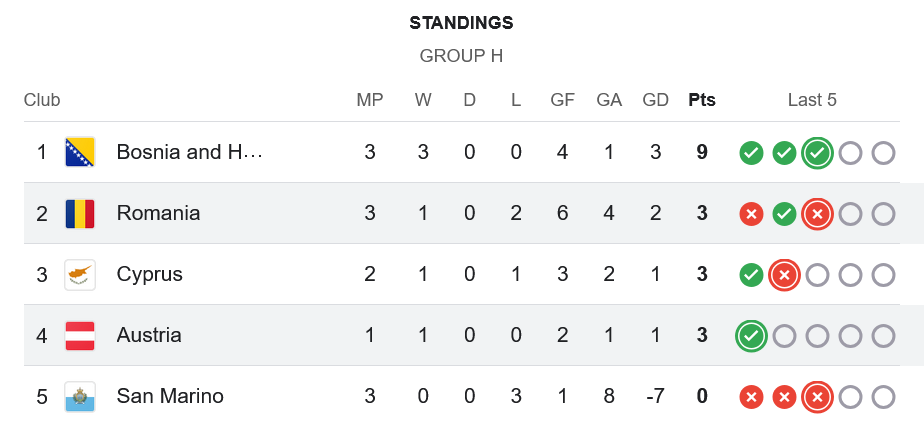Click Cyprus's circled loss result icon

coord(784,275)
